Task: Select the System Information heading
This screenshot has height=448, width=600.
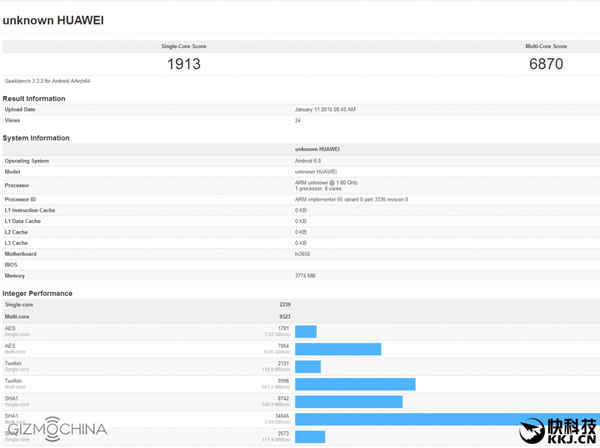Action: pyautogui.click(x=36, y=138)
